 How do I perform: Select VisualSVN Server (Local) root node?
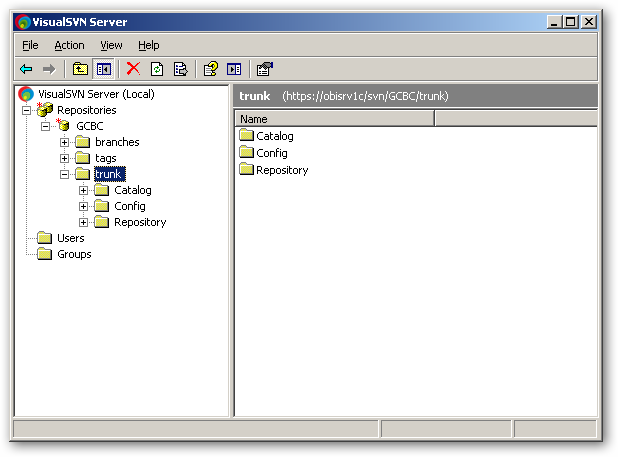96,94
